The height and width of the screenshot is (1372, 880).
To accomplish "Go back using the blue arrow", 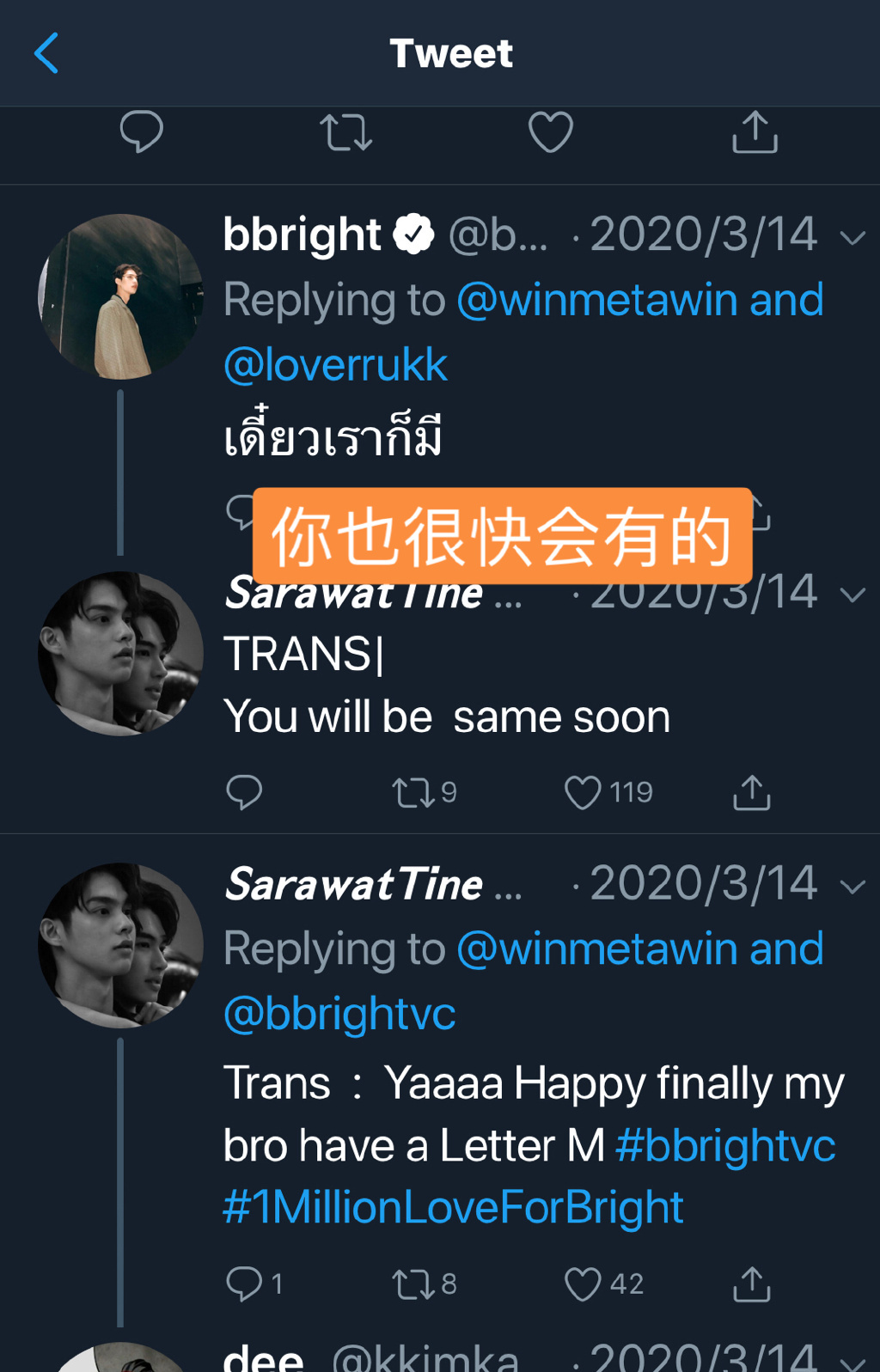I will point(46,53).
